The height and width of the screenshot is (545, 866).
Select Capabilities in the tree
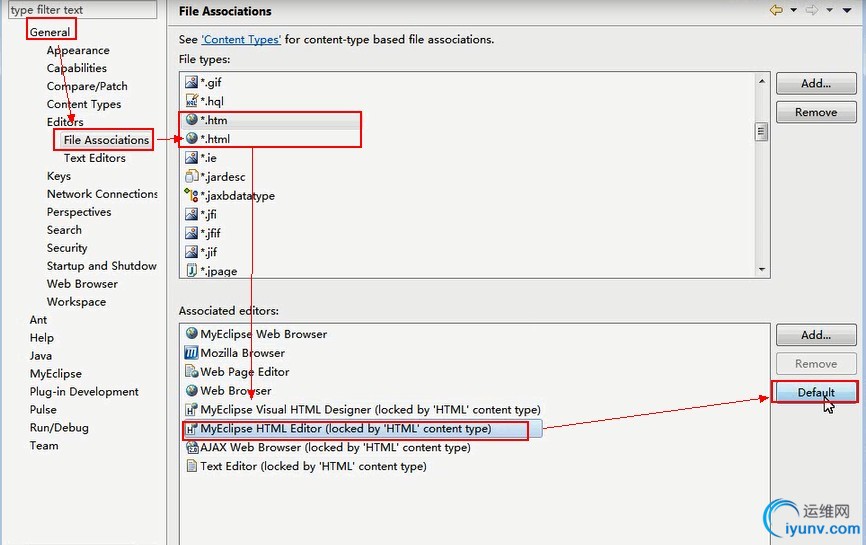coord(77,68)
